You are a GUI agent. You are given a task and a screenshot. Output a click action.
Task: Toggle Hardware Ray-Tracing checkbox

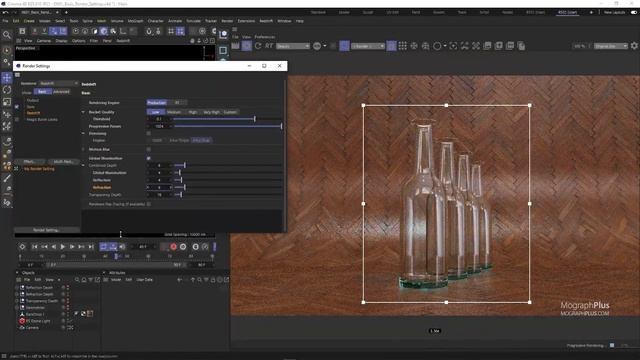pyautogui.click(x=149, y=204)
